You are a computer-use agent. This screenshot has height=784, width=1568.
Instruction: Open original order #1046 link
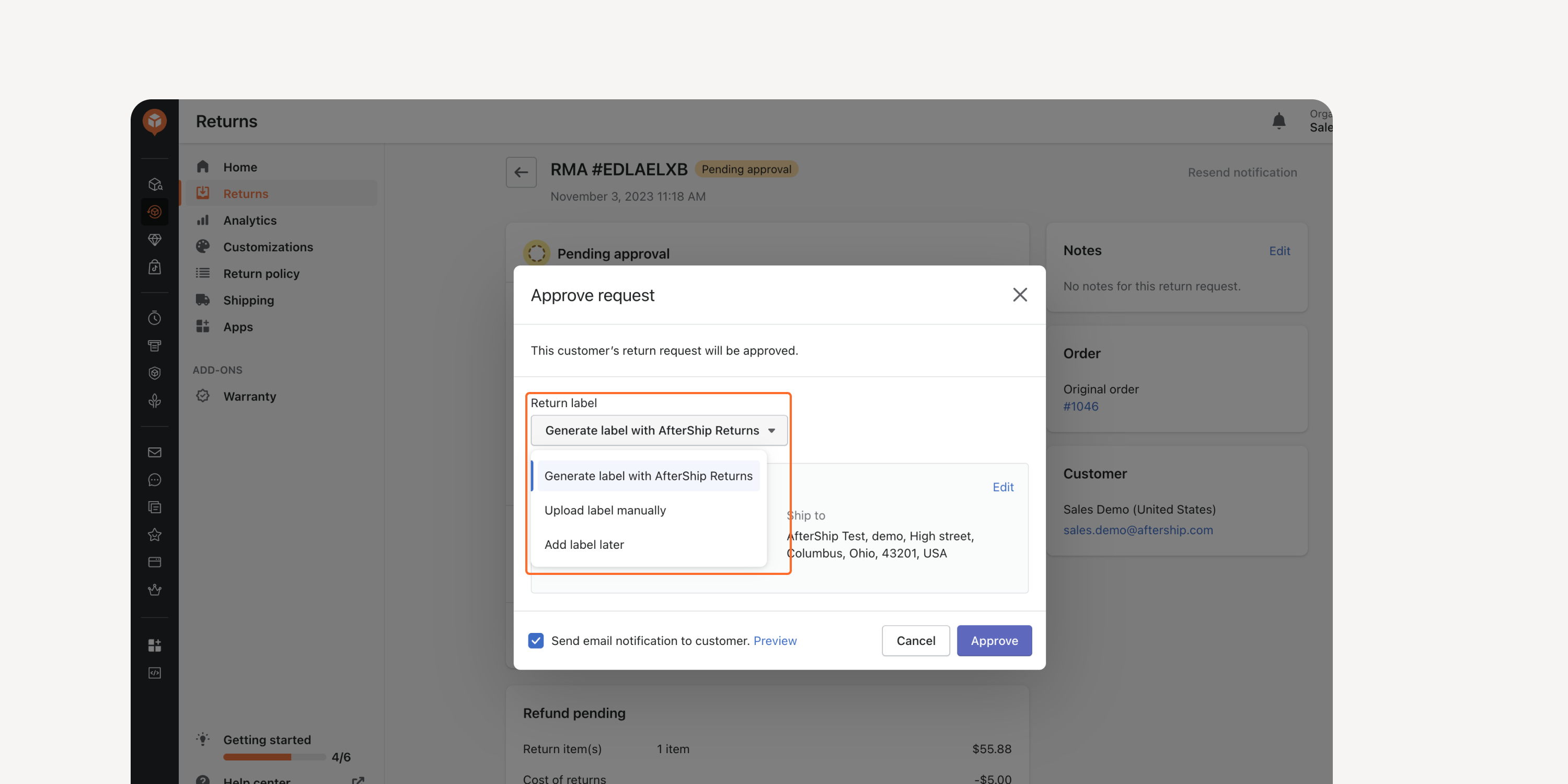click(1080, 406)
